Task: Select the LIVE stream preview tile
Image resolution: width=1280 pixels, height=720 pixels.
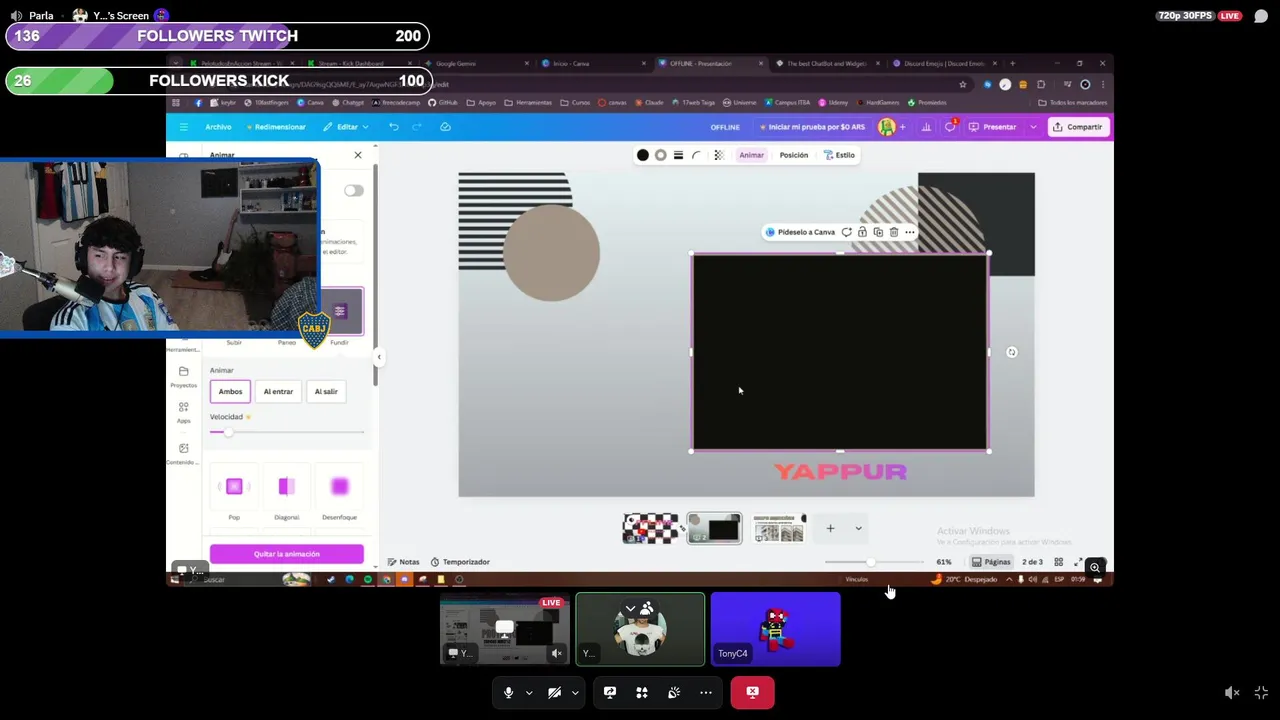Action: 505,629
